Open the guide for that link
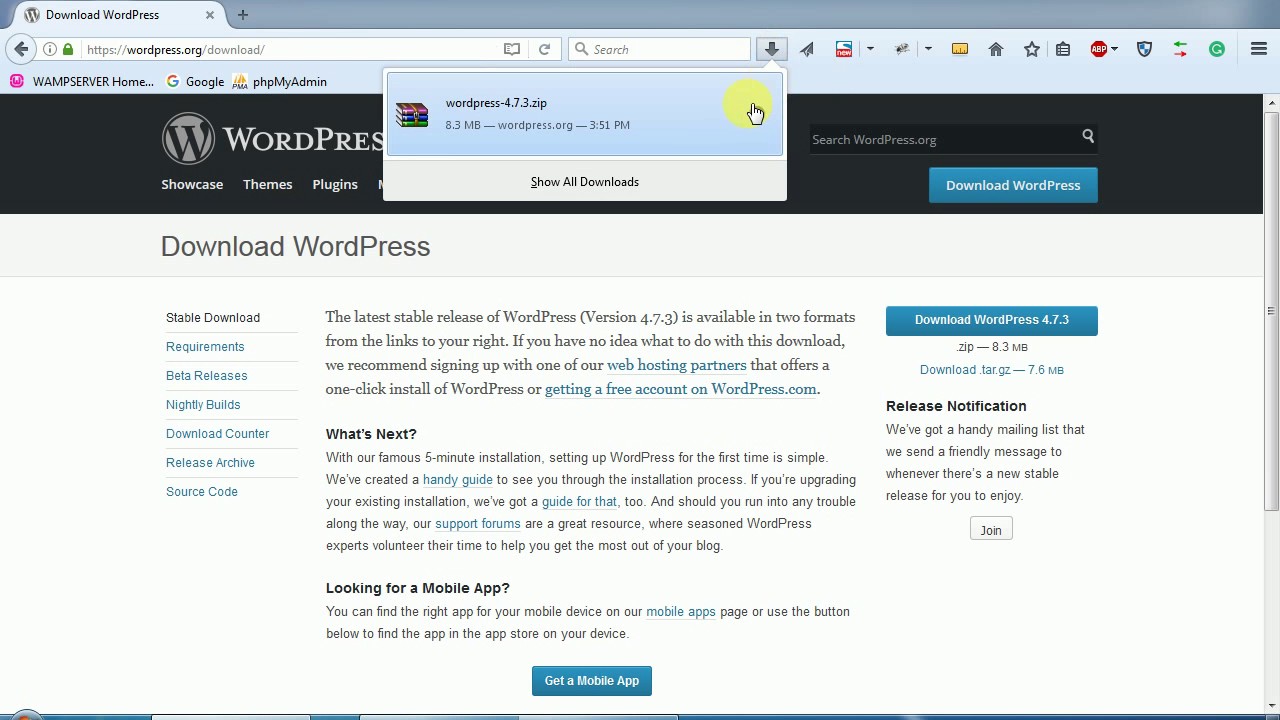The height and width of the screenshot is (720, 1280). tap(579, 501)
